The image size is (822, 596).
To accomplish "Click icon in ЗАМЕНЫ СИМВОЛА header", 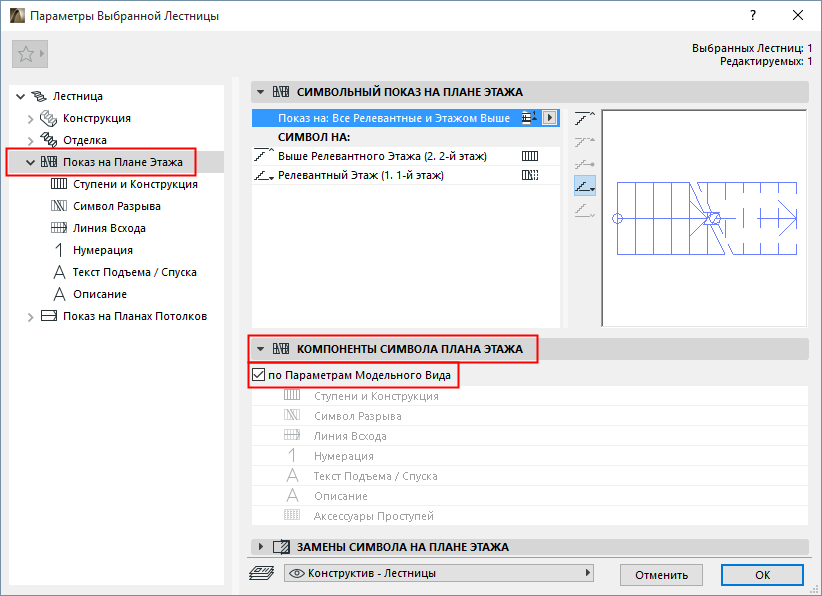I will click(282, 547).
